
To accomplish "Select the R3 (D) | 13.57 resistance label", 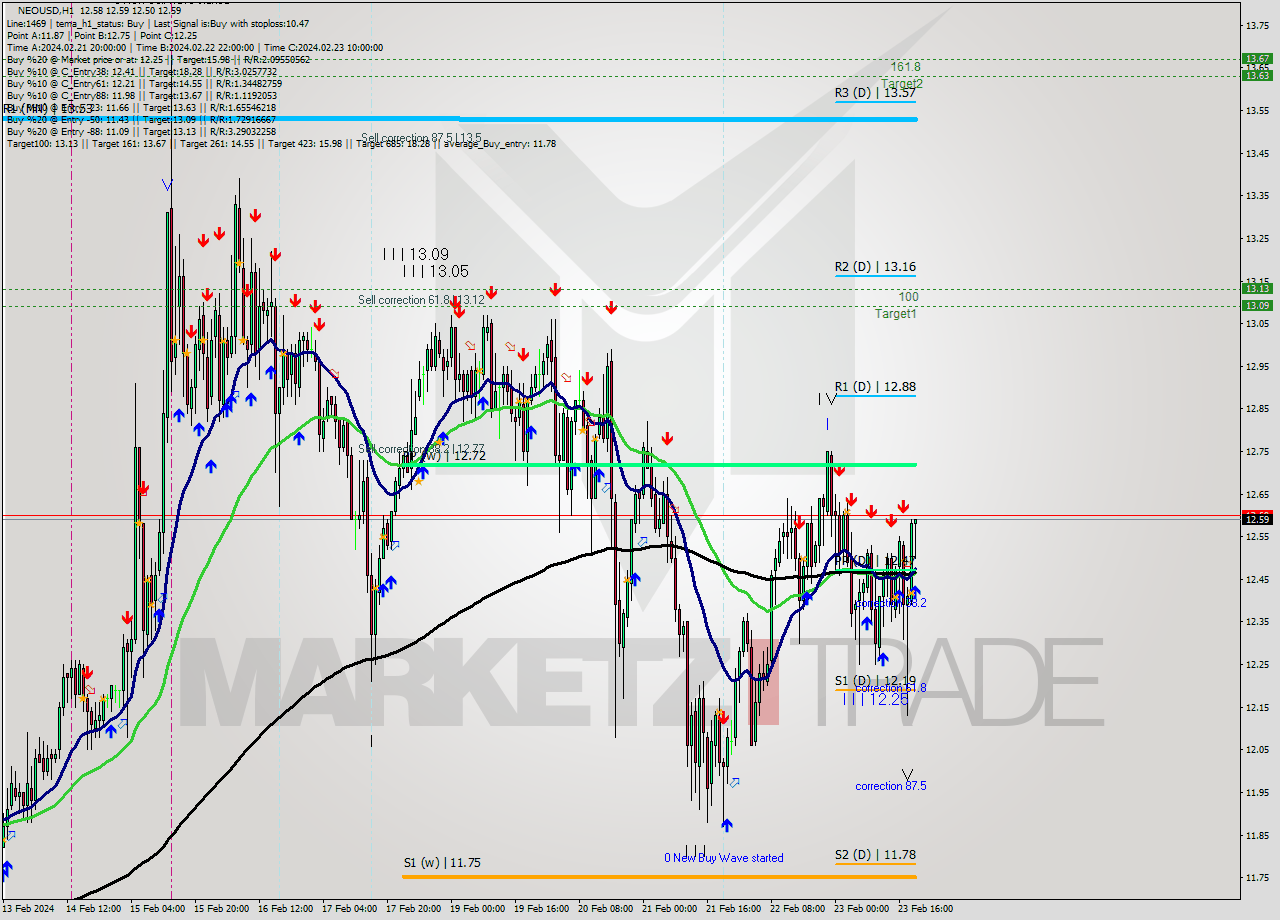I will coord(875,92).
